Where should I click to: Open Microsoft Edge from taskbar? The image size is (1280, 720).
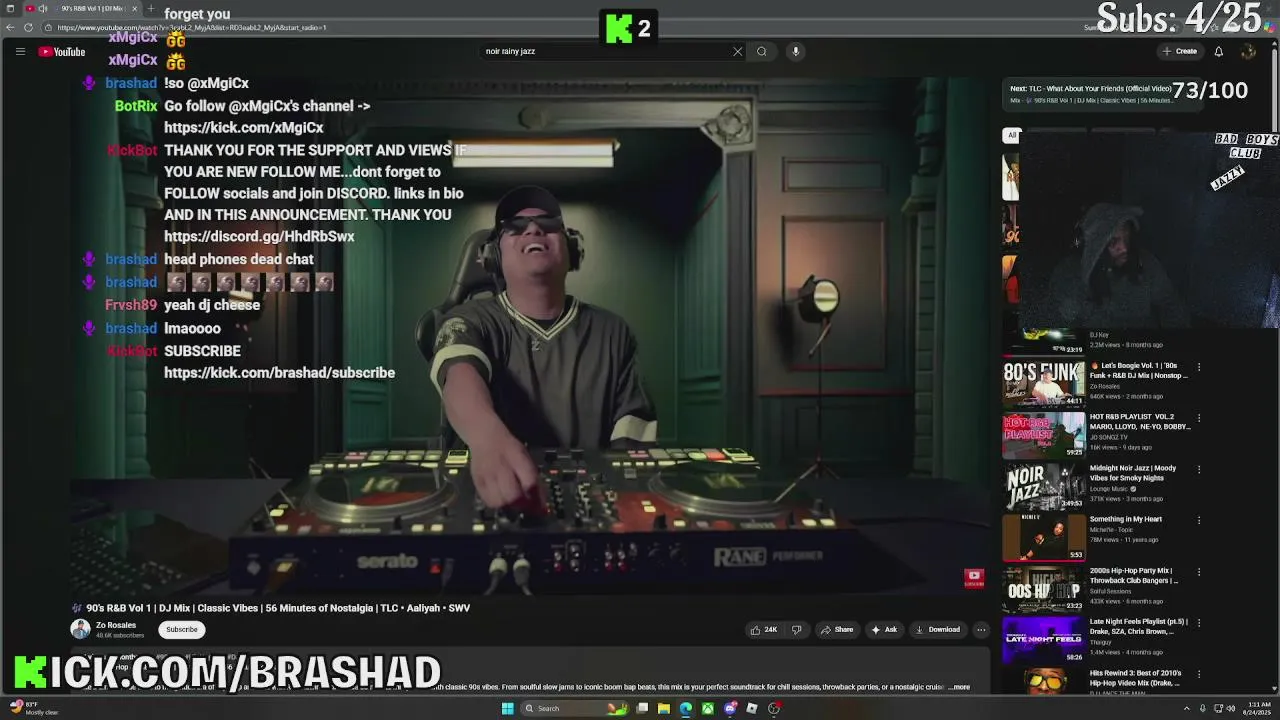pyautogui.click(x=685, y=708)
